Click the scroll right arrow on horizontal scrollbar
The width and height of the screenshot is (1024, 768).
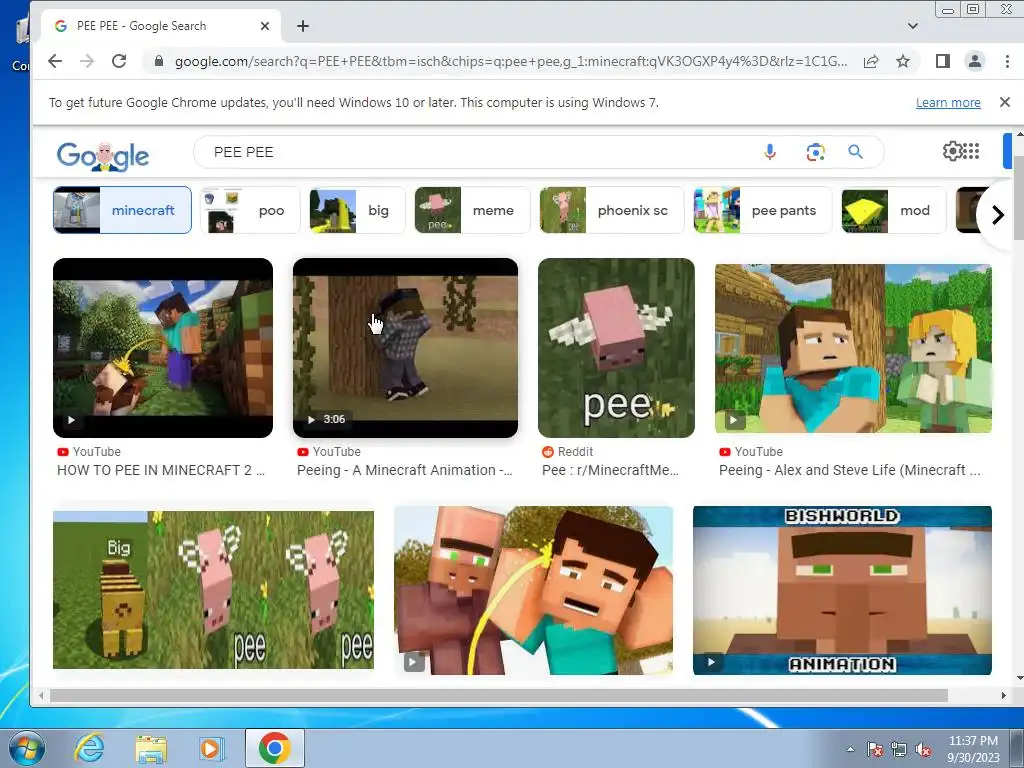(1003, 696)
